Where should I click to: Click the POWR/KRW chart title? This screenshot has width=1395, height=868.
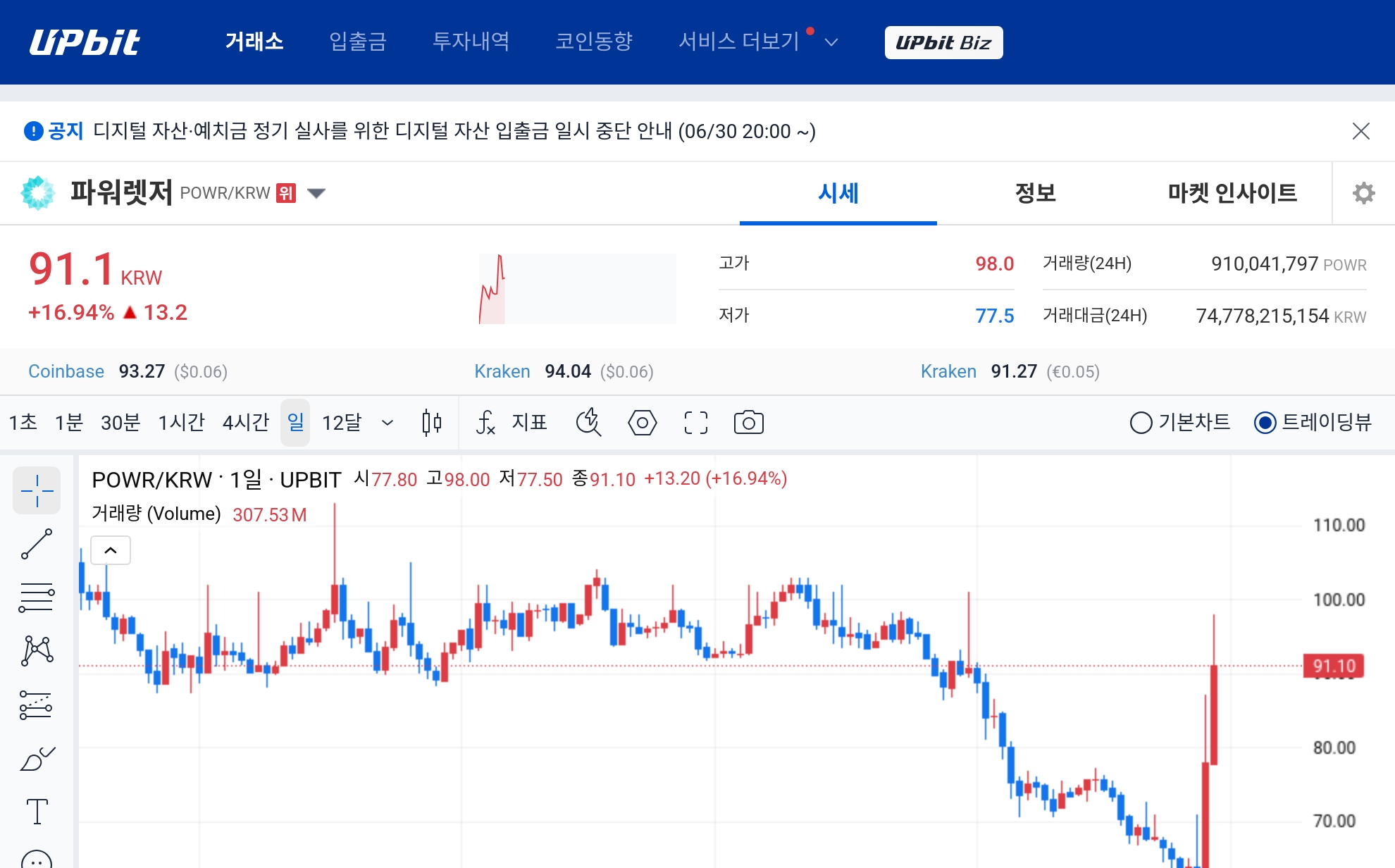[216, 480]
